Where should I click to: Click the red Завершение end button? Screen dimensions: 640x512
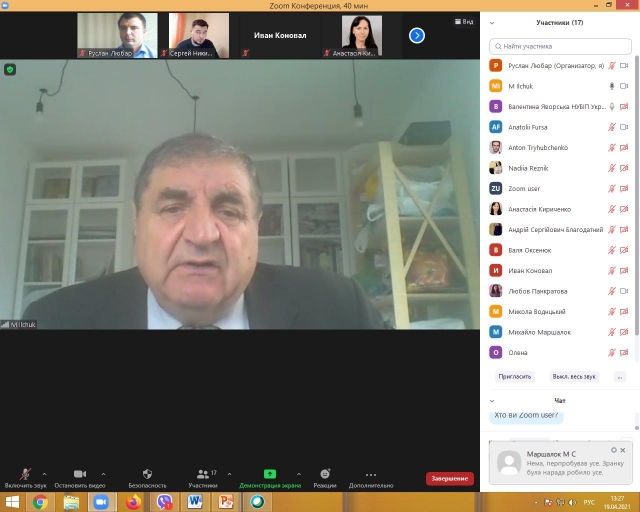(449, 479)
